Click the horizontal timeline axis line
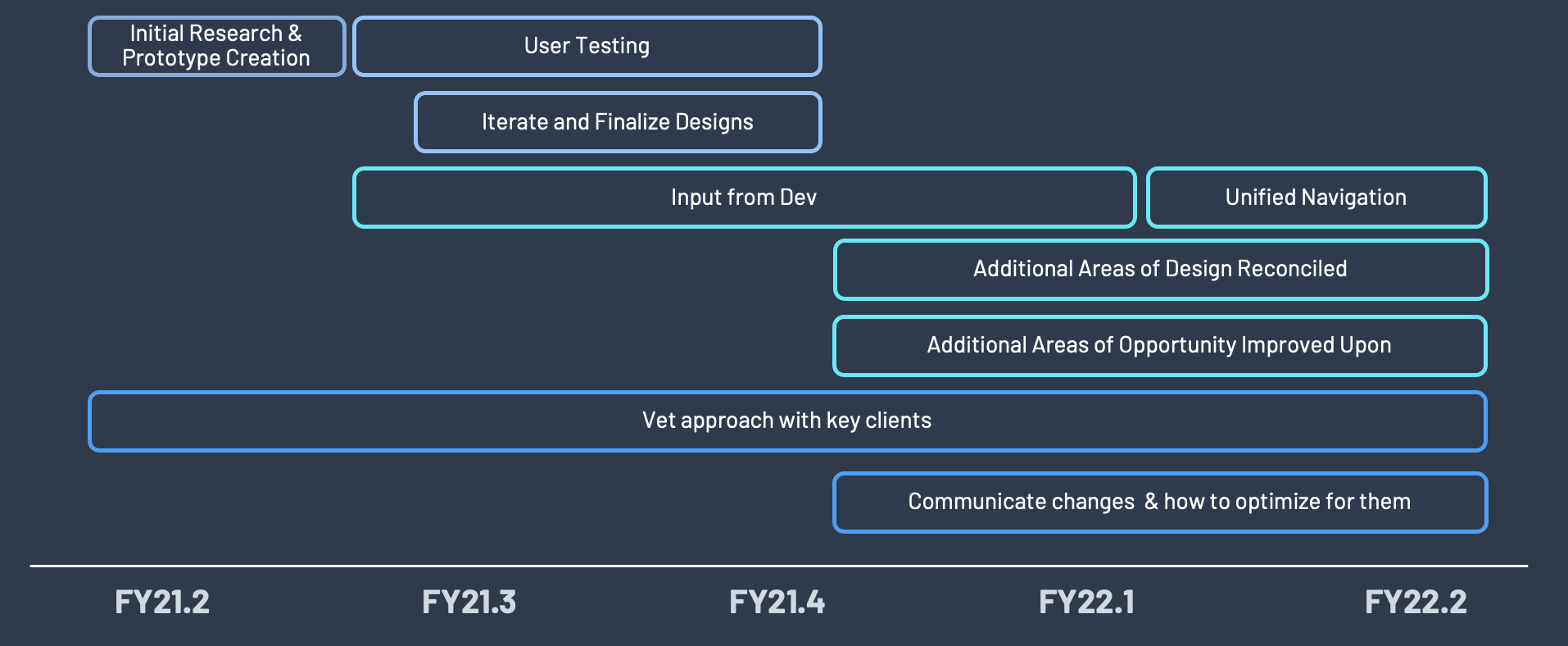The width and height of the screenshot is (1568, 646). (x=778, y=566)
